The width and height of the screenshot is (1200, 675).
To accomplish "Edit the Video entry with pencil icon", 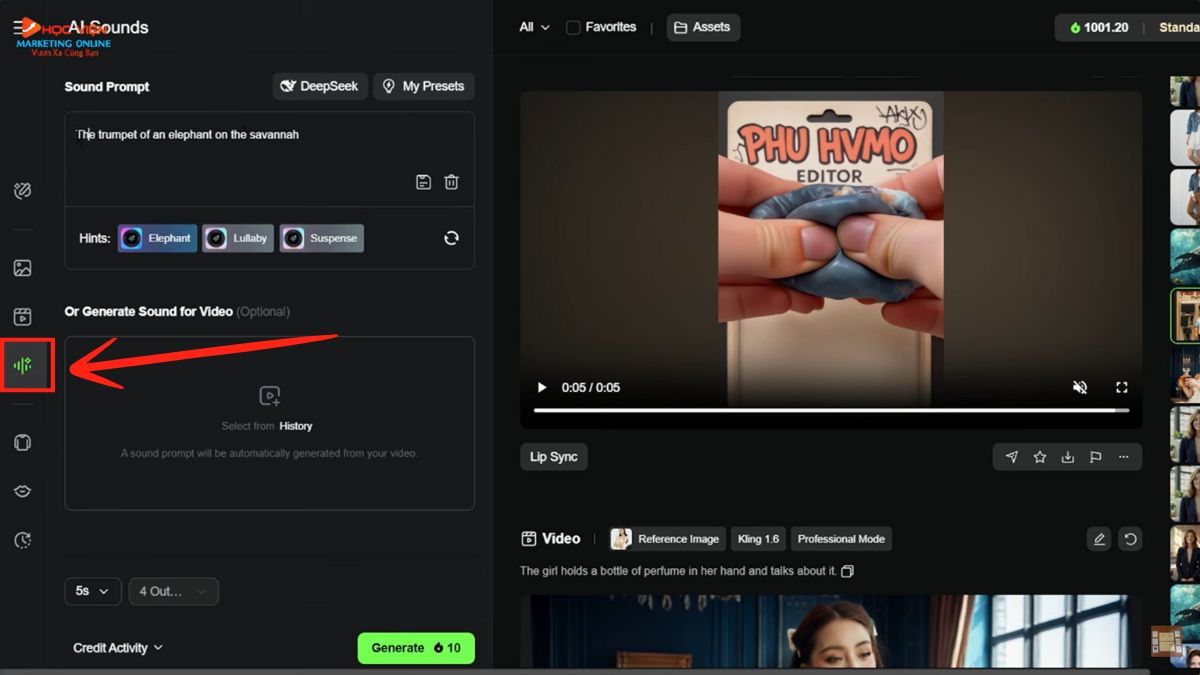I will 1099,539.
